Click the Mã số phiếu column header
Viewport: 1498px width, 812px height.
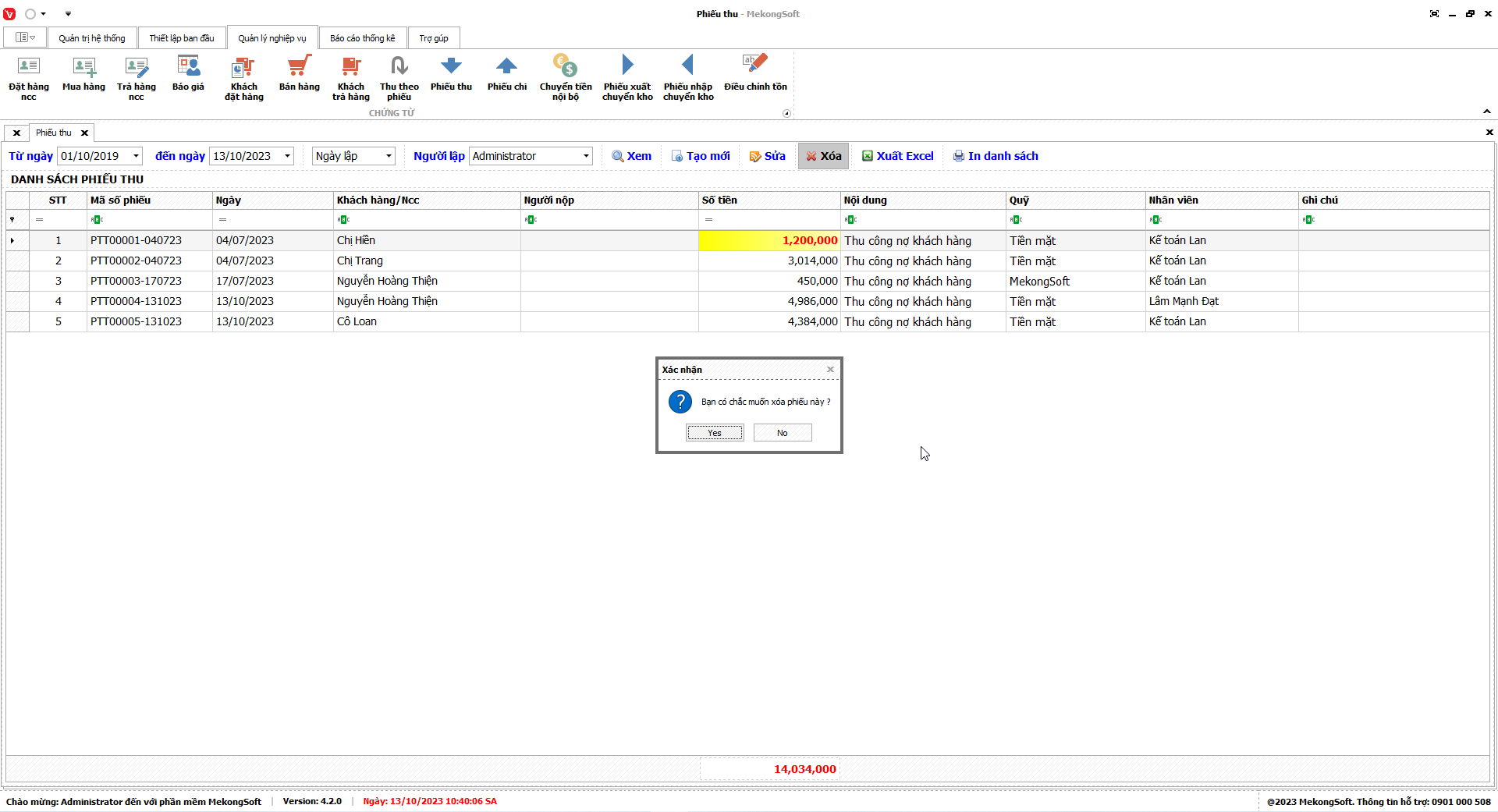coord(150,200)
